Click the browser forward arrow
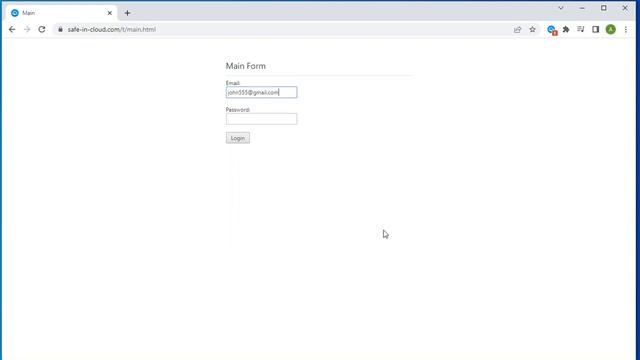640x360 pixels. point(27,29)
